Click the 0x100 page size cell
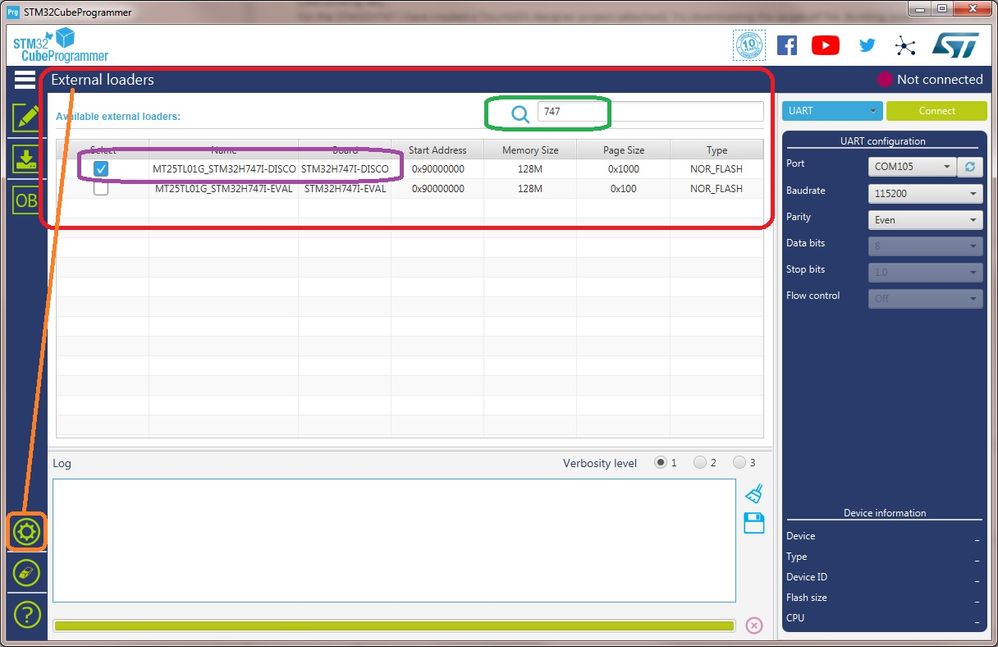Image resolution: width=998 pixels, height=647 pixels. click(624, 188)
